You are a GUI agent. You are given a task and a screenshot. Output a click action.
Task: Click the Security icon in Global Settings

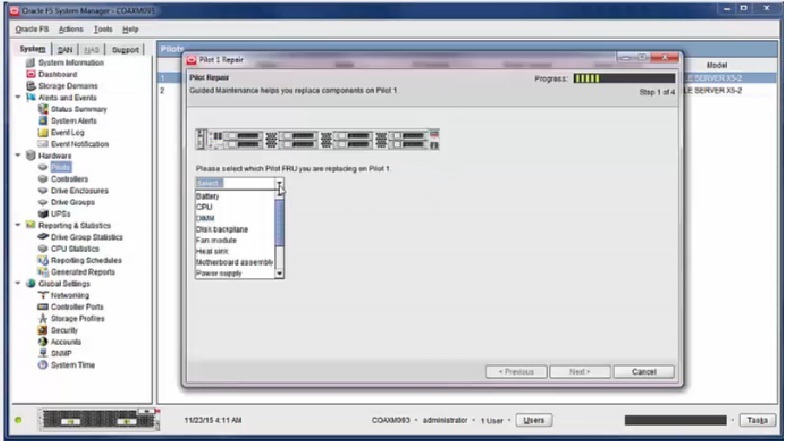click(x=43, y=330)
